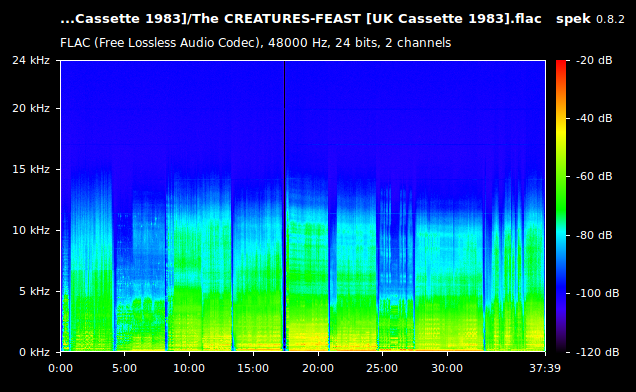Select the FLAC codec info line
This screenshot has height=392, width=636.
(x=256, y=43)
